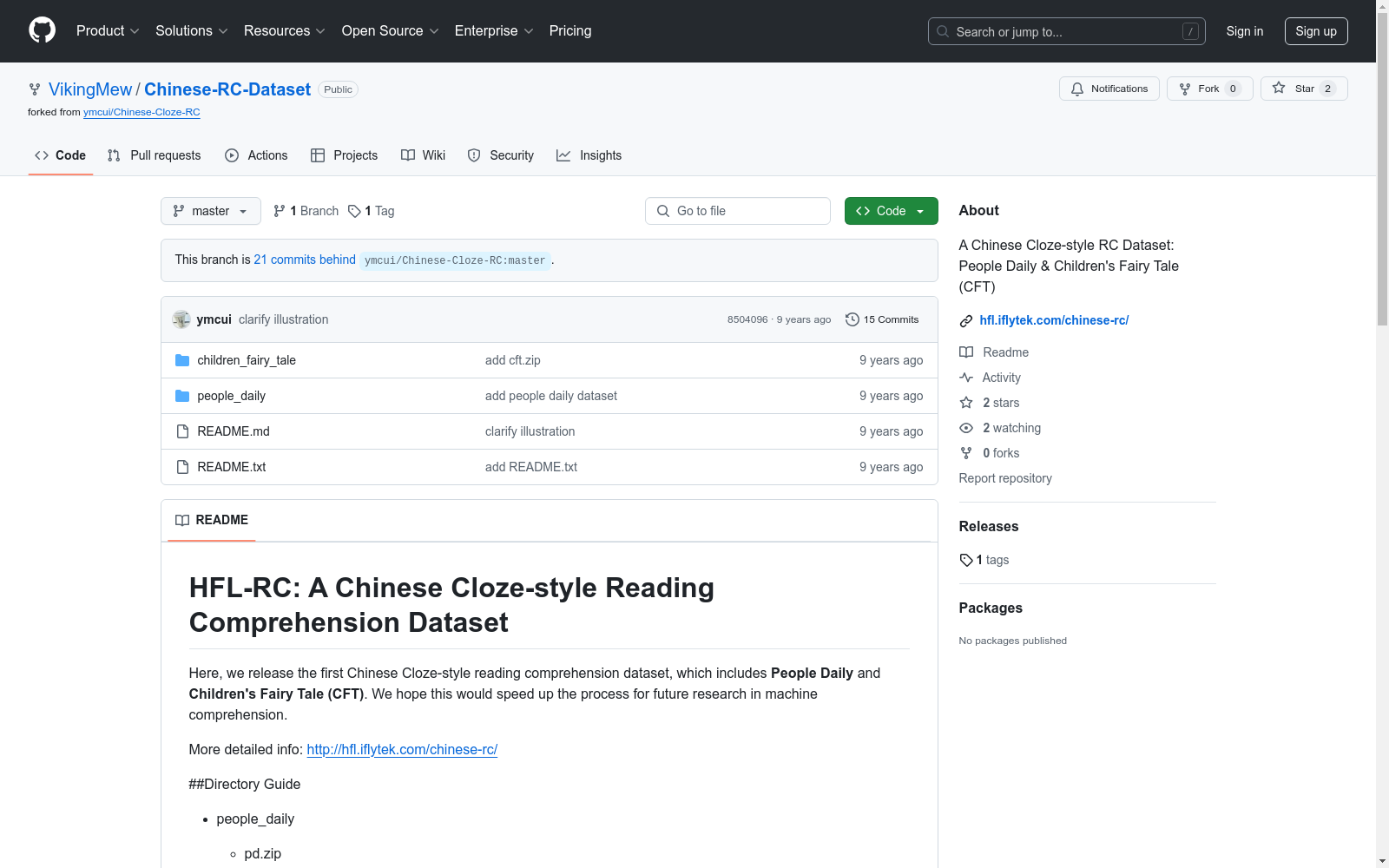Open the master branch selector dropdown
Screen dimensions: 1389x868
pos(211,211)
